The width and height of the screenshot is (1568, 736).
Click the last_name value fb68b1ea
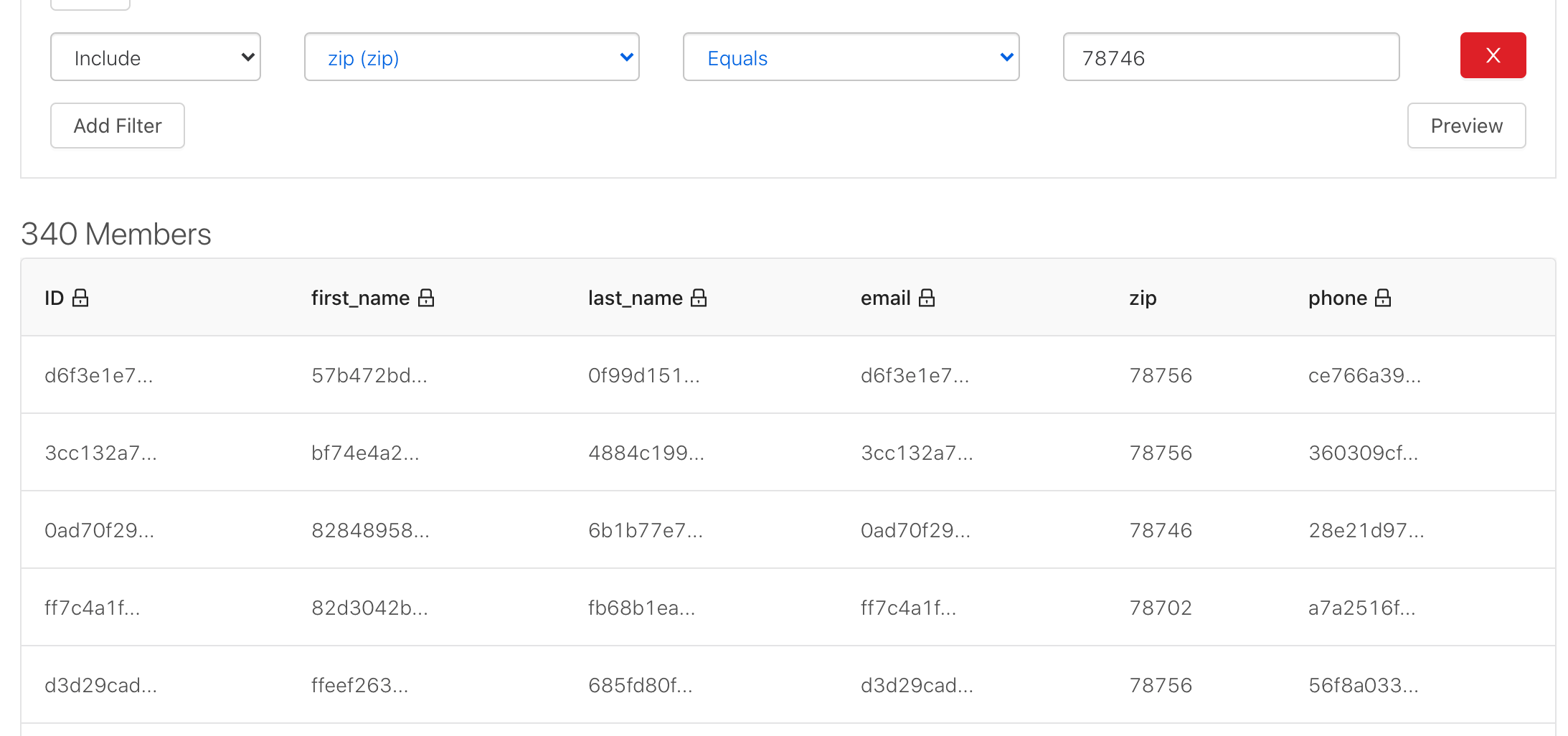[641, 608]
